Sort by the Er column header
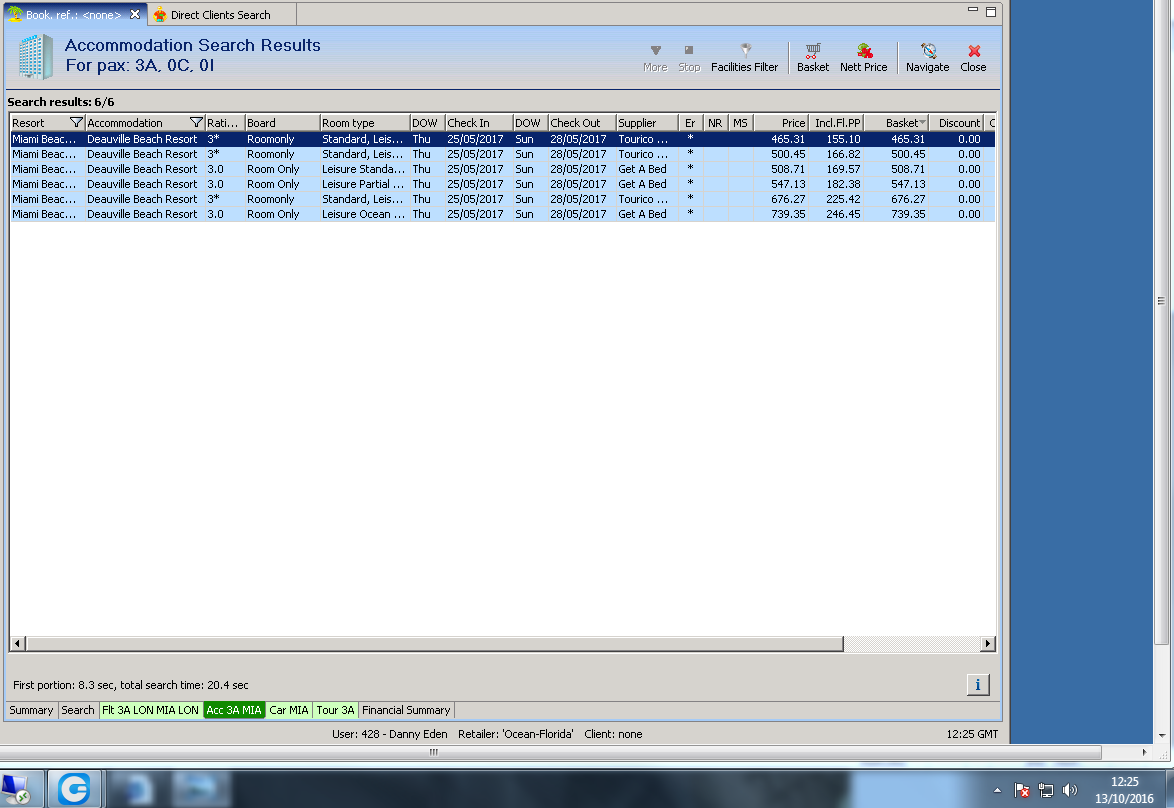This screenshot has height=808, width=1174. point(690,123)
